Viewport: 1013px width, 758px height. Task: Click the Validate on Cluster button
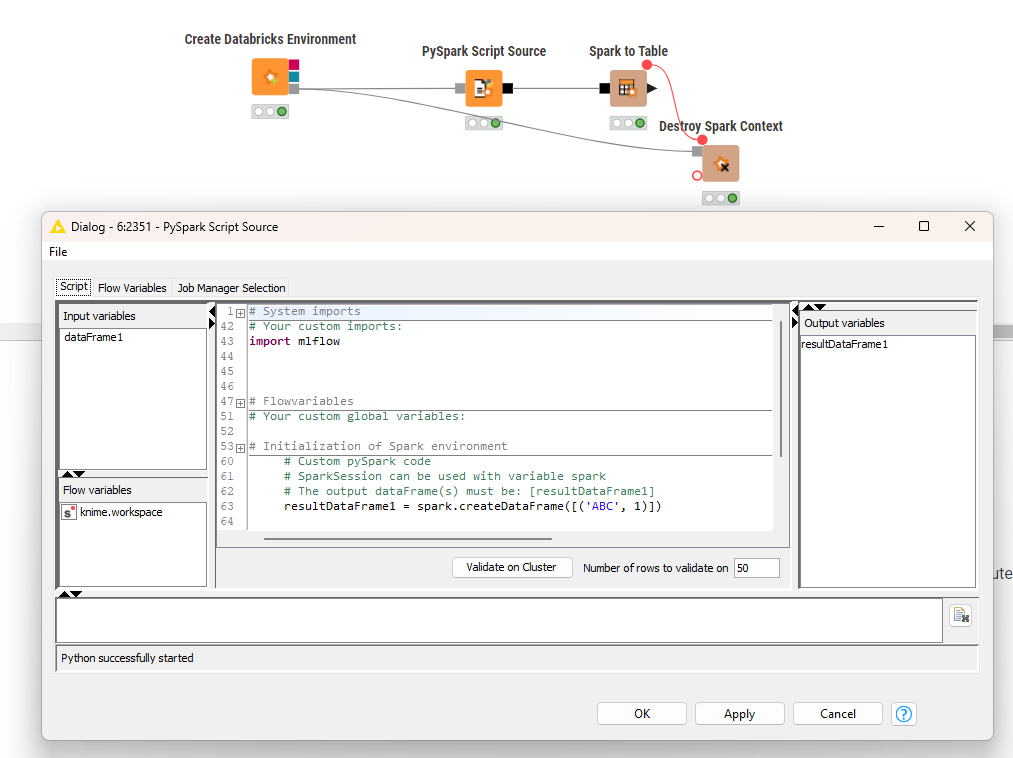[x=512, y=567]
